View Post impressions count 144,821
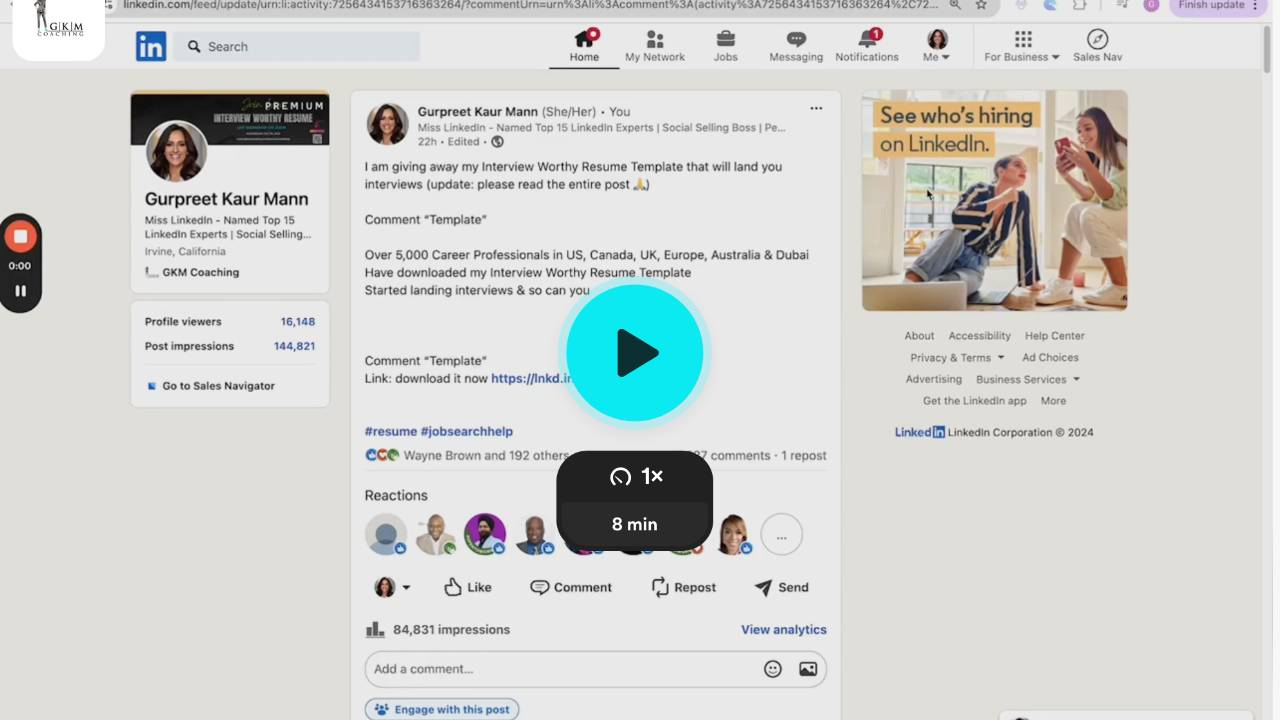 pyautogui.click(x=294, y=346)
